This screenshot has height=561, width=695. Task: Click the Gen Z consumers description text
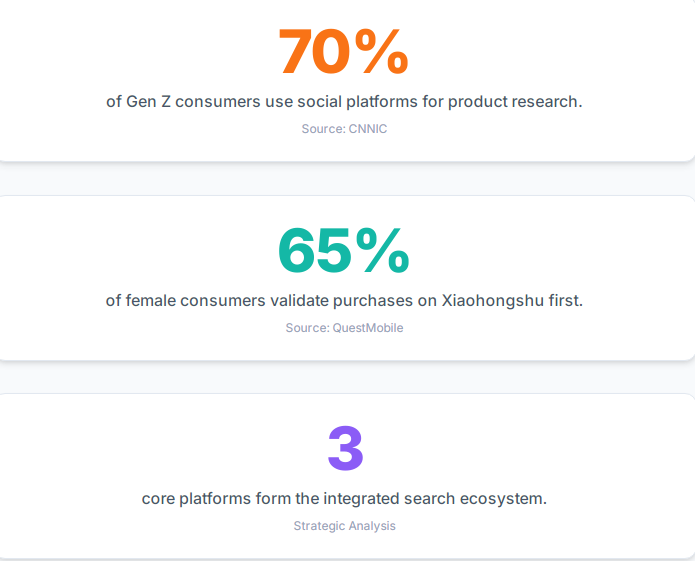point(344,101)
